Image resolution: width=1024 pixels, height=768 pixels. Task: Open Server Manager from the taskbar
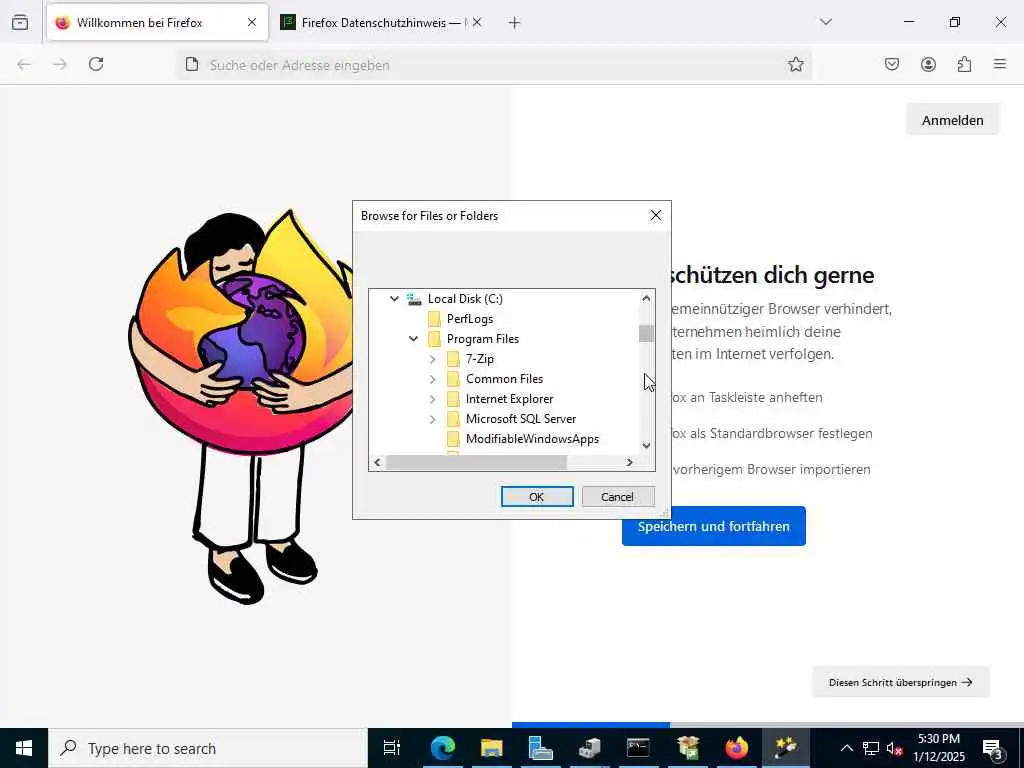(x=540, y=748)
